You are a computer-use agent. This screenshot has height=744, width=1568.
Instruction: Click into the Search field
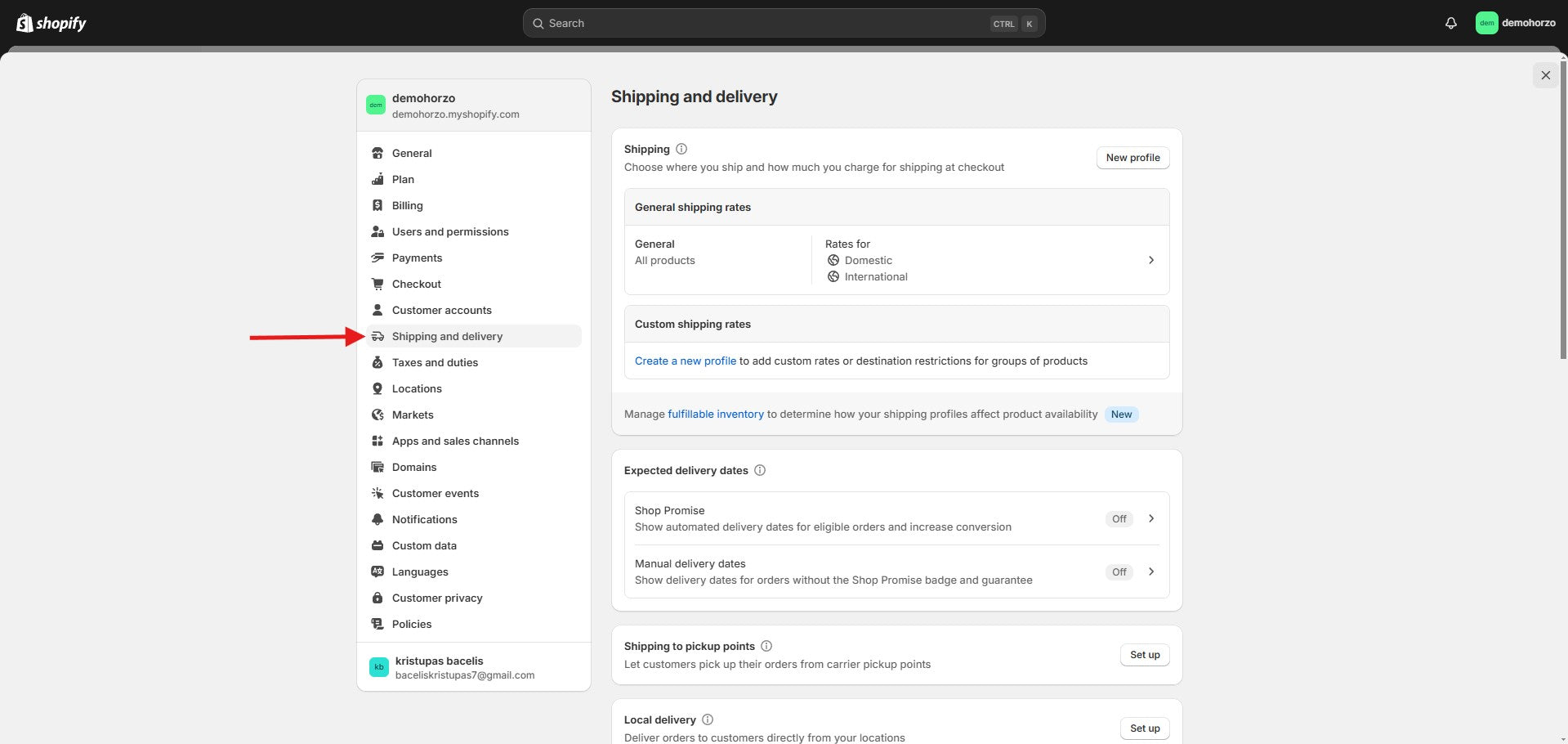766,24
